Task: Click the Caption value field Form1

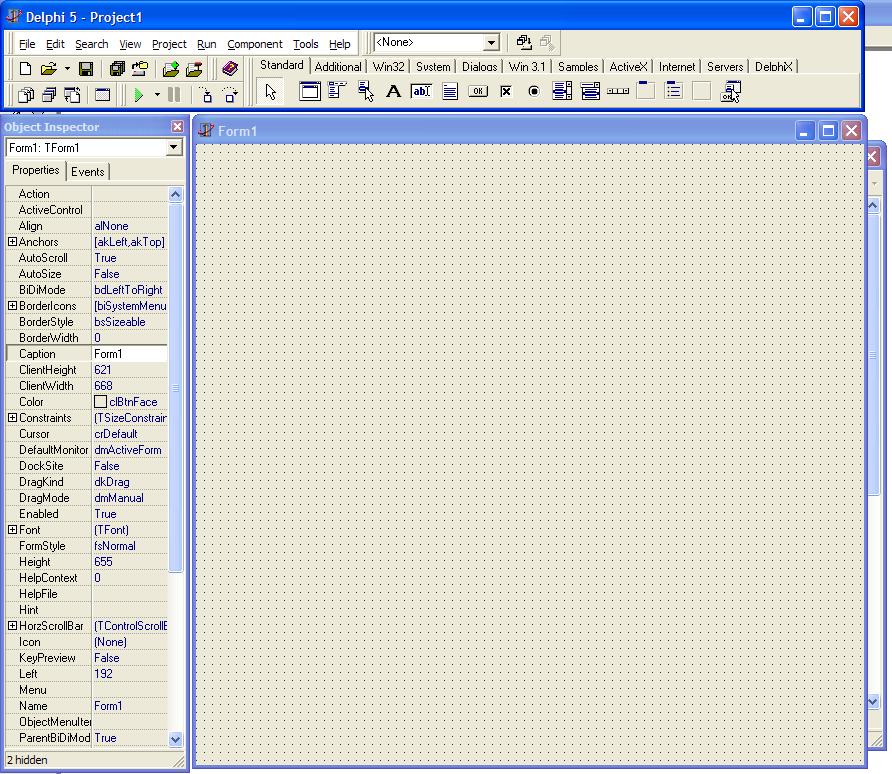Action: [130, 354]
